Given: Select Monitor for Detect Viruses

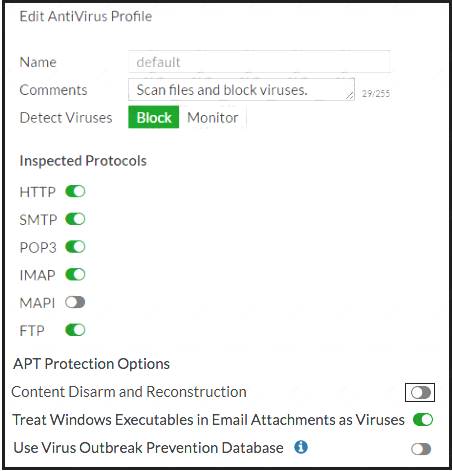Looking at the screenshot, I should [x=213, y=117].
